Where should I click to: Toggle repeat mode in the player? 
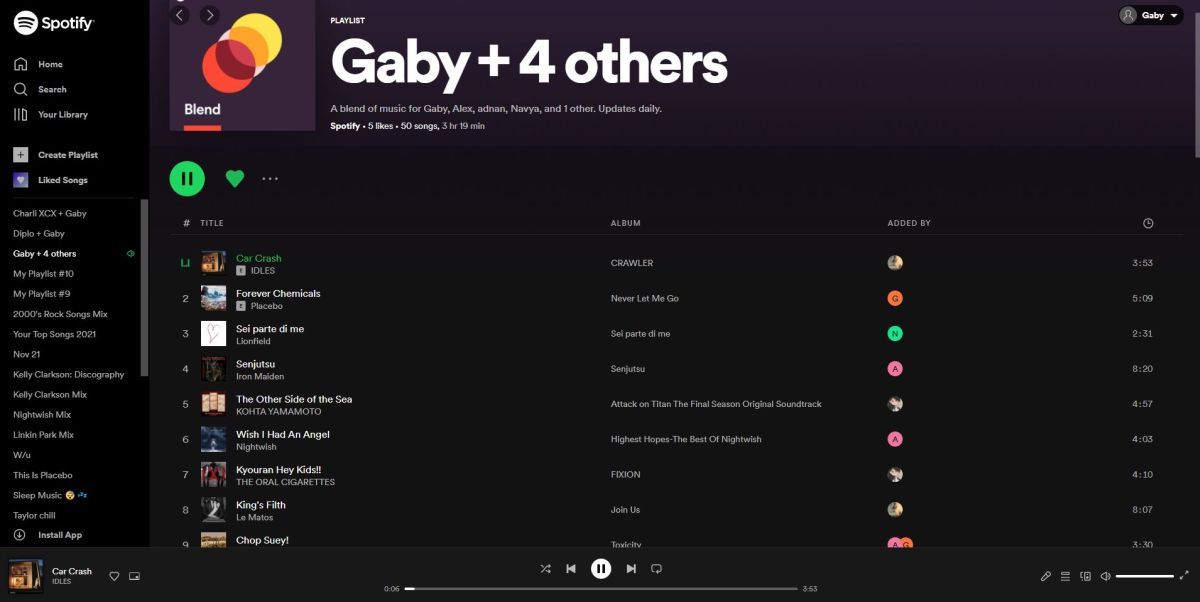656,568
